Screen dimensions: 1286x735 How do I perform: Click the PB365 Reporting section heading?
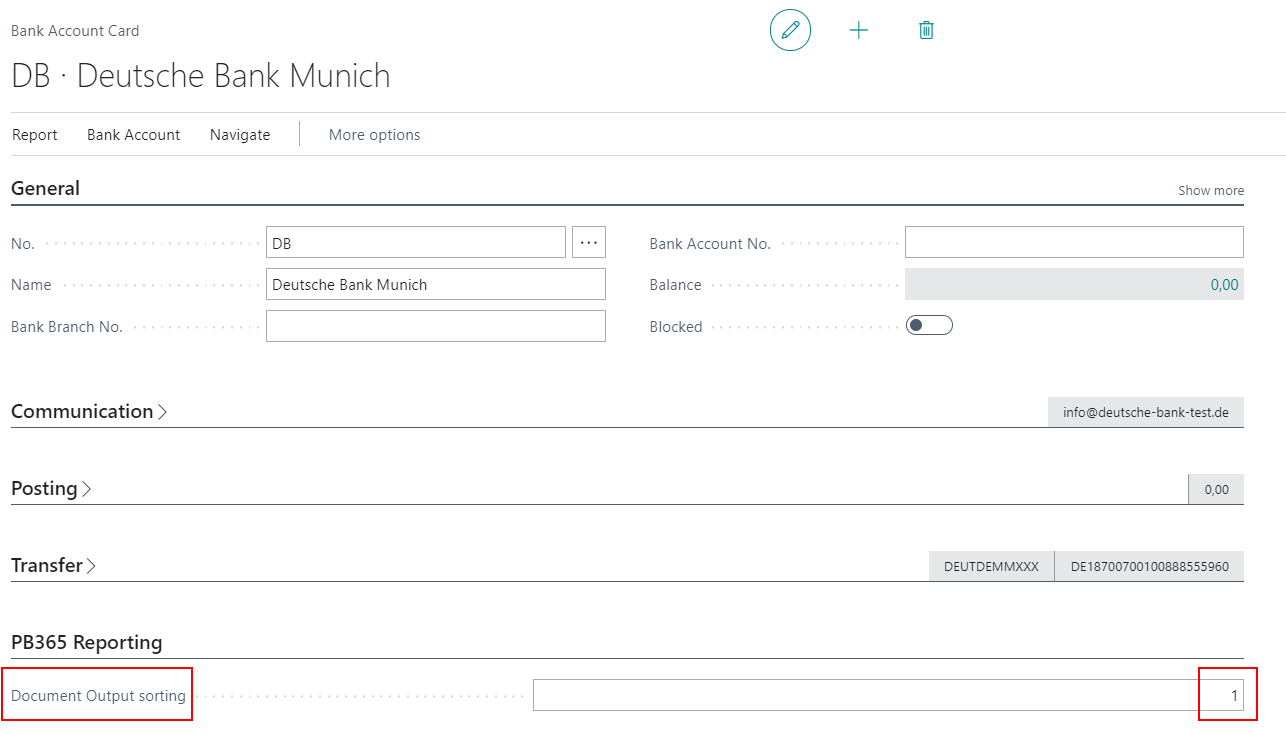coord(86,642)
